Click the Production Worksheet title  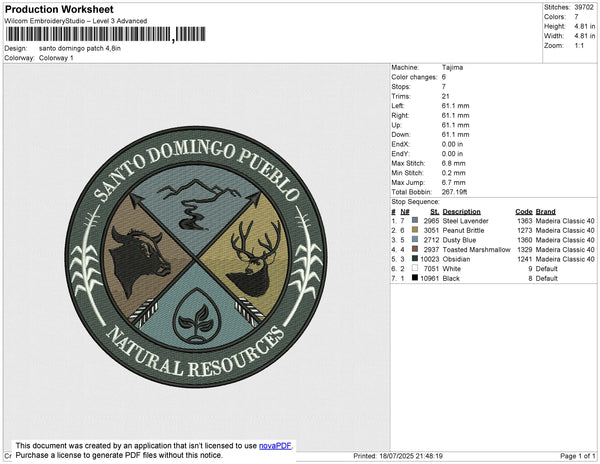tap(59, 10)
